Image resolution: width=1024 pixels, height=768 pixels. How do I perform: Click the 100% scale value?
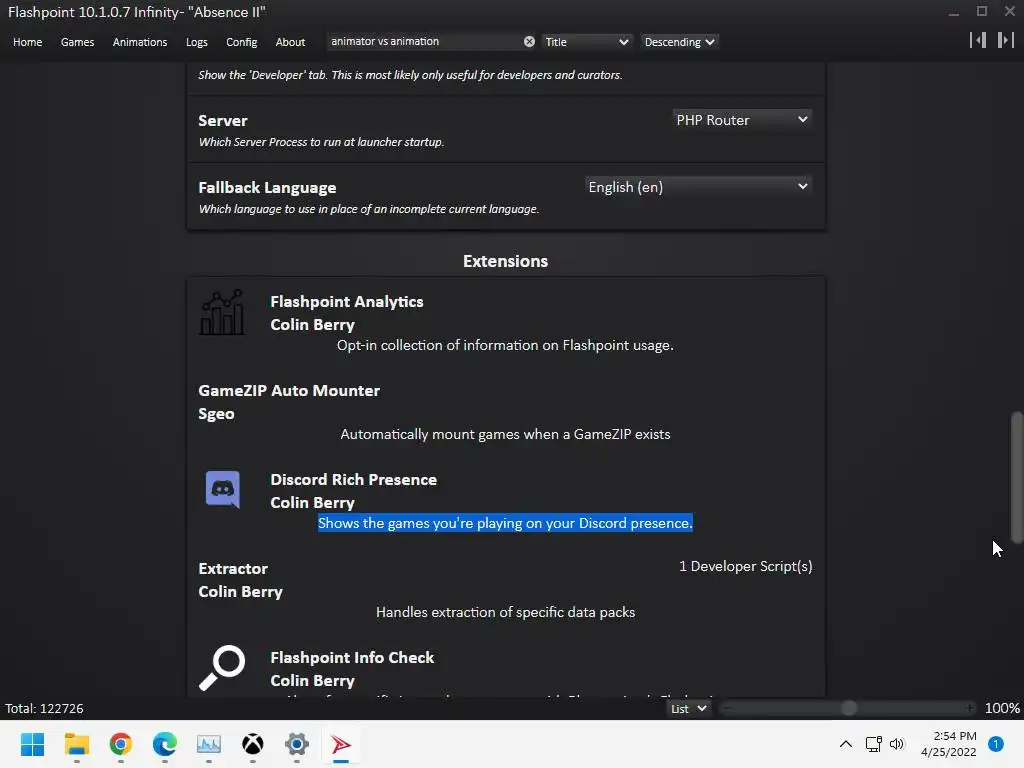(x=1002, y=709)
